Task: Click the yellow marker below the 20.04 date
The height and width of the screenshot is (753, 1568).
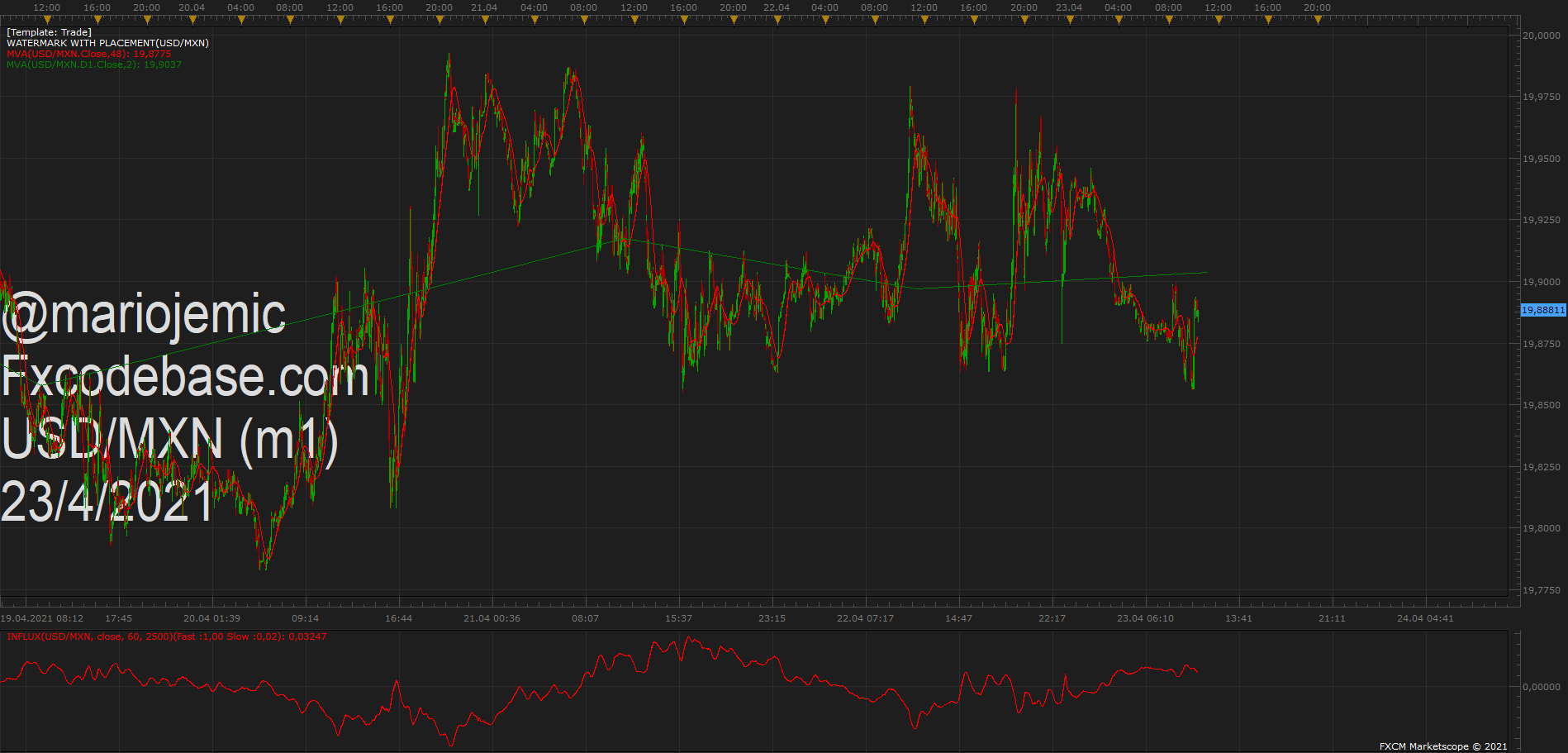Action: 192,20
